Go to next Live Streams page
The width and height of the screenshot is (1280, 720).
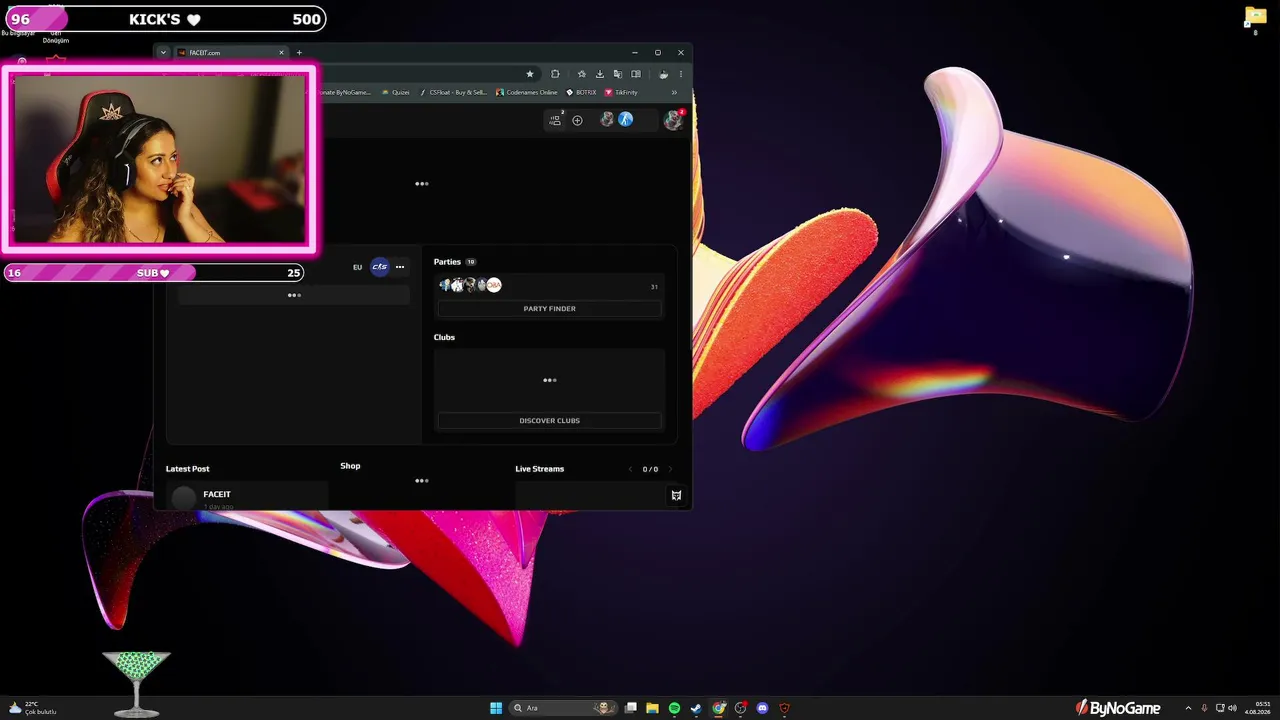coord(670,469)
